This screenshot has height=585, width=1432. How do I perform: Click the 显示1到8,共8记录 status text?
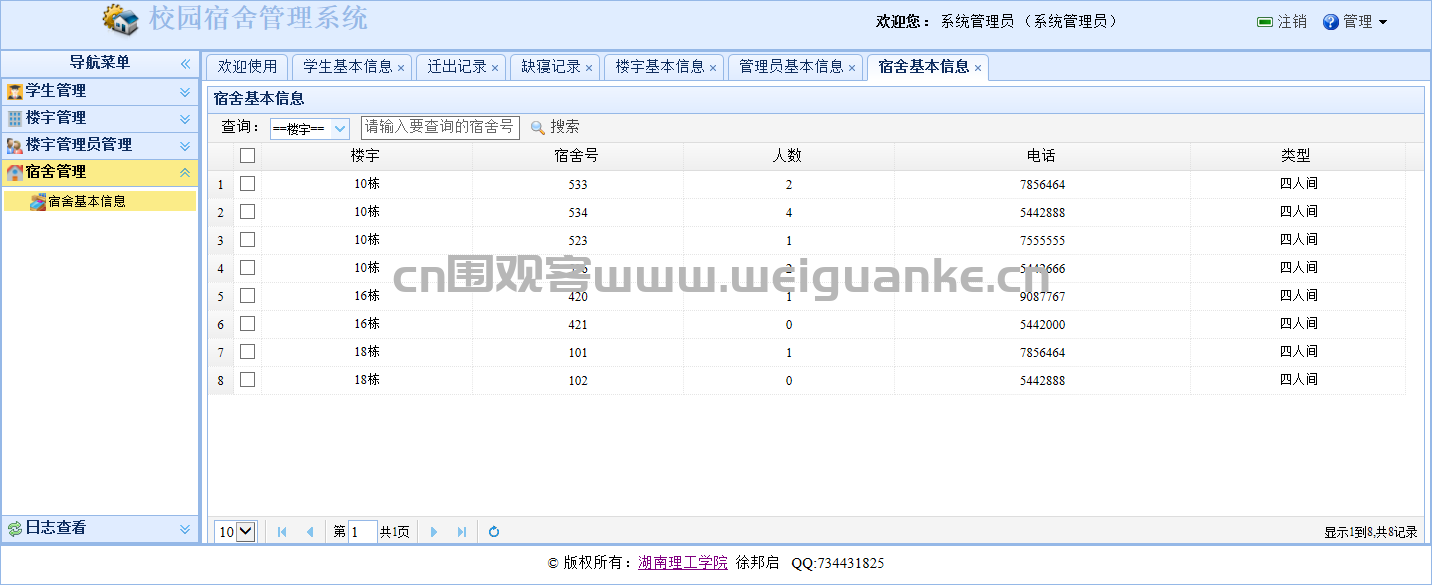[1371, 533]
